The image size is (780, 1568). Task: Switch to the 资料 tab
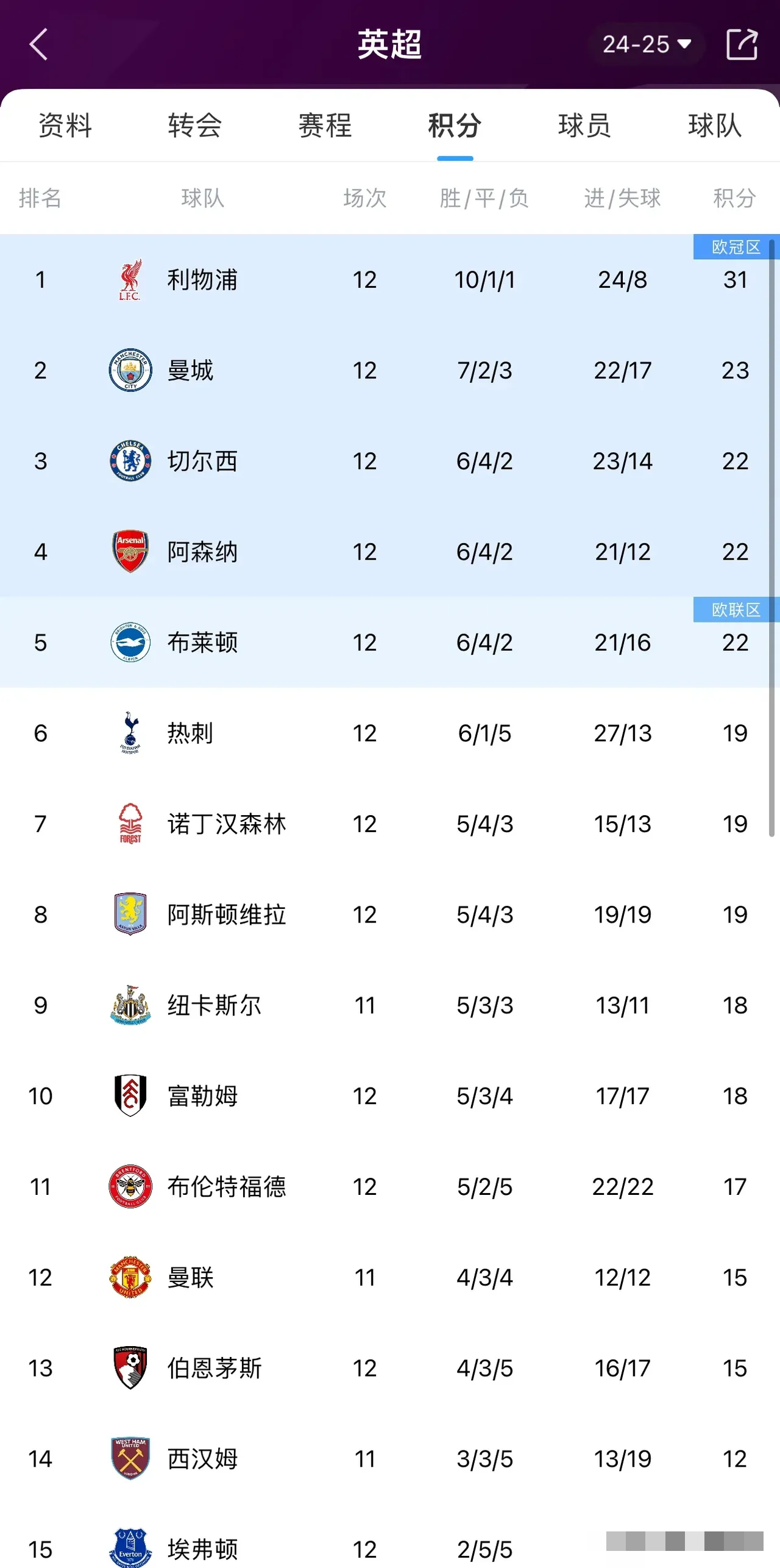(x=65, y=126)
